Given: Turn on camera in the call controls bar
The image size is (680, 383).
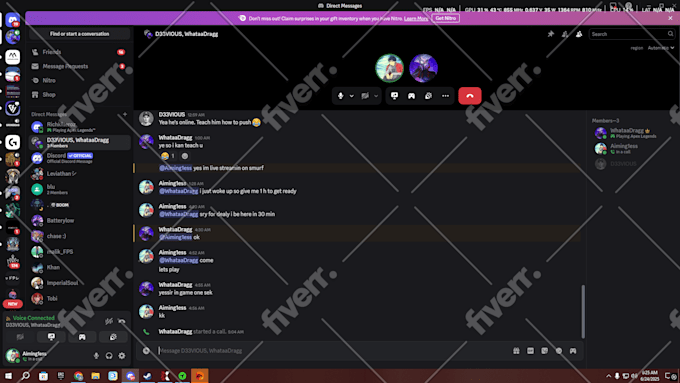Looking at the screenshot, I should tap(365, 96).
